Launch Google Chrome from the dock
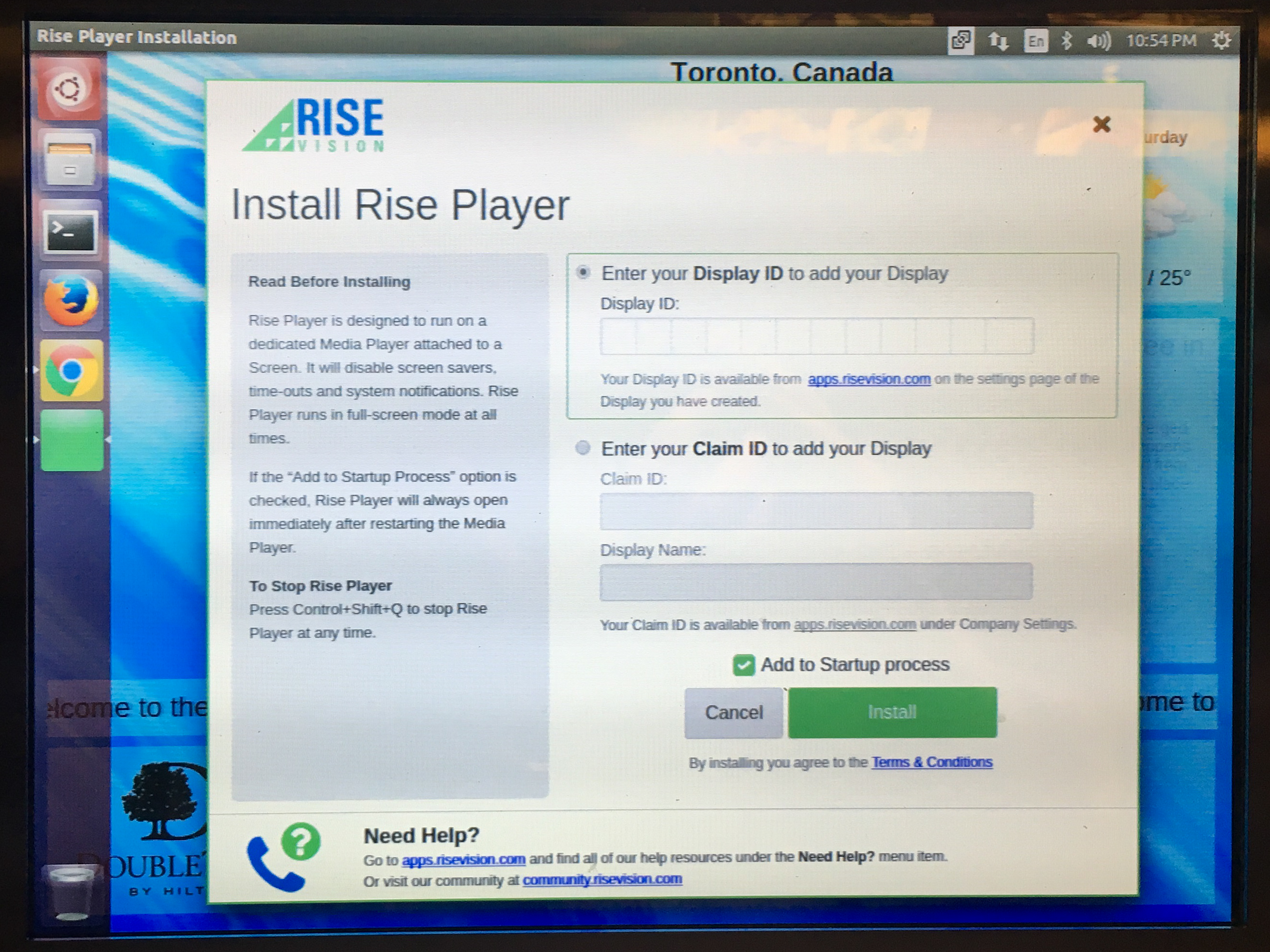This screenshot has height=952, width=1270. point(72,371)
